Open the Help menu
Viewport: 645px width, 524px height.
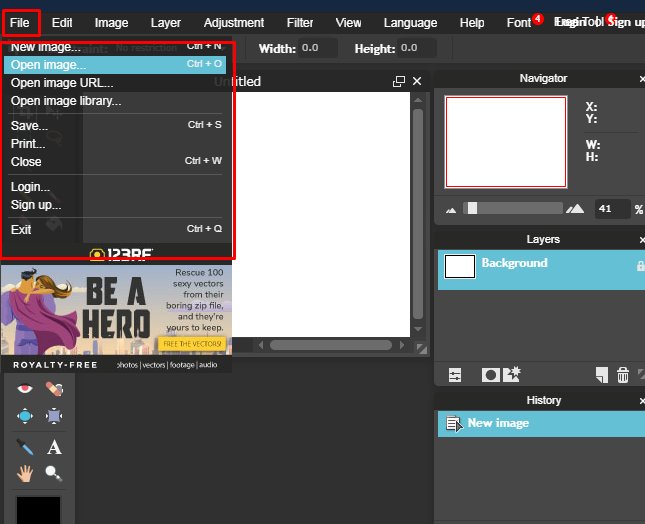pyautogui.click(x=472, y=23)
